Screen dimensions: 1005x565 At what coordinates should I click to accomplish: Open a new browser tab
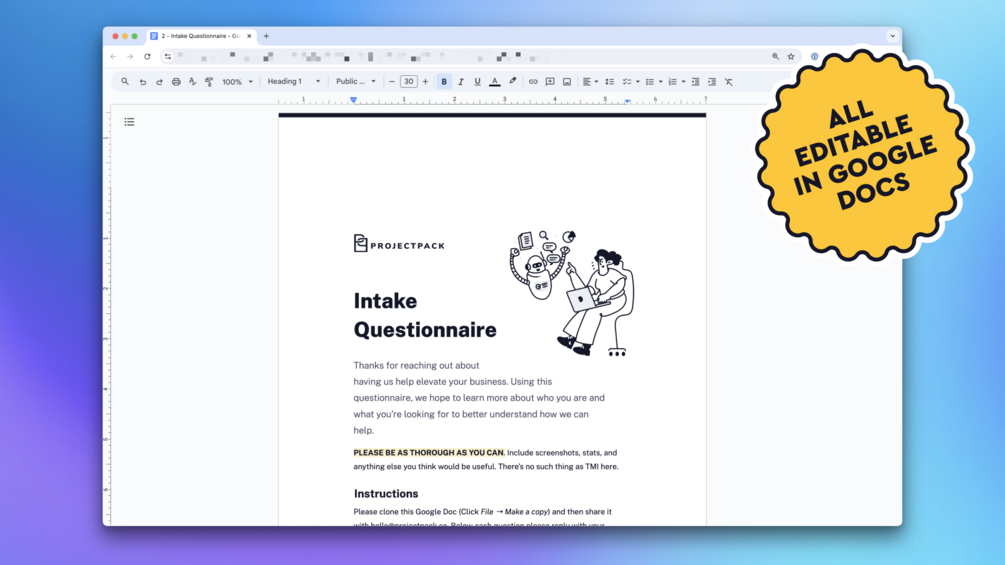(x=266, y=36)
